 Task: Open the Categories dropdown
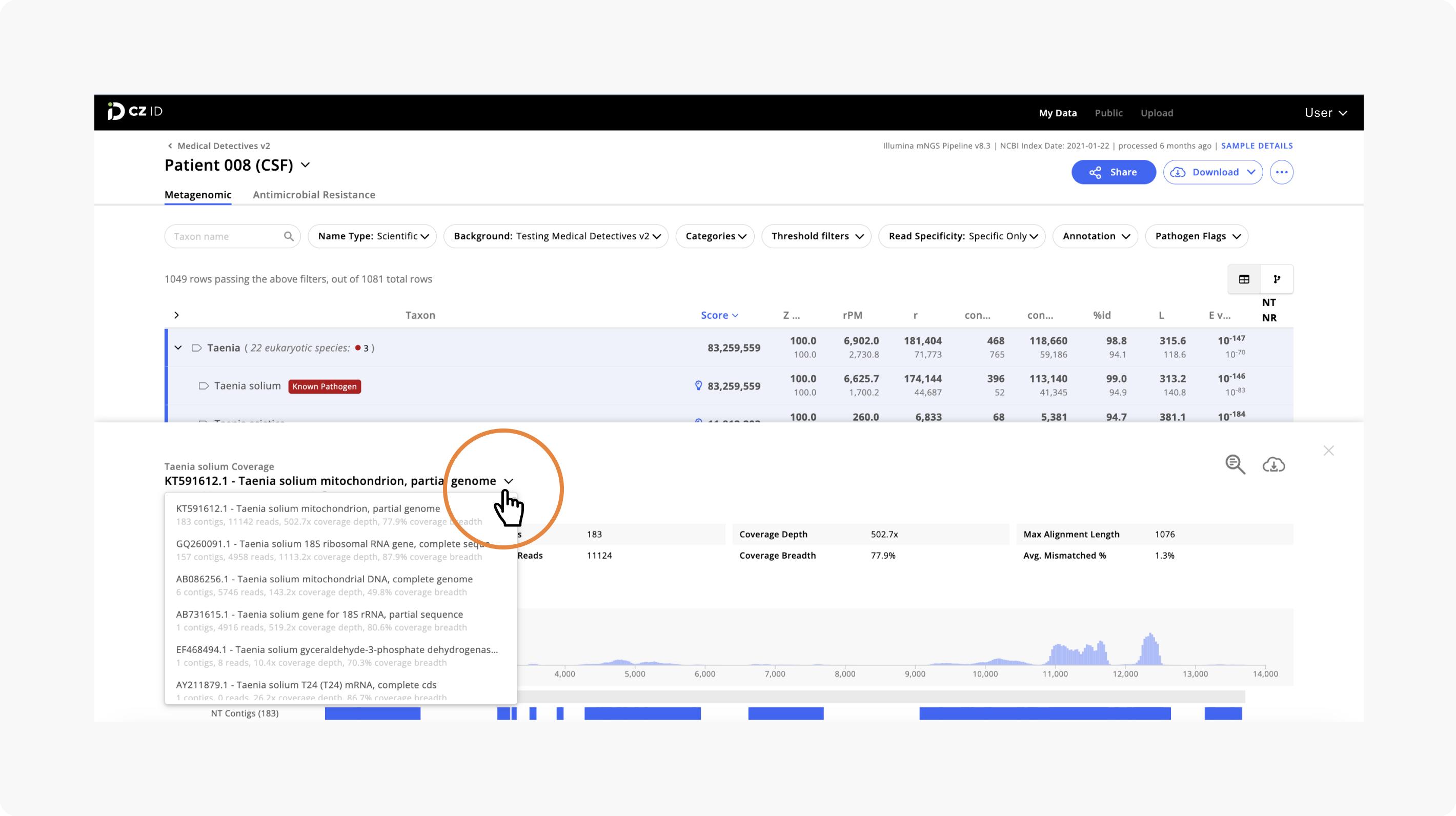(715, 236)
